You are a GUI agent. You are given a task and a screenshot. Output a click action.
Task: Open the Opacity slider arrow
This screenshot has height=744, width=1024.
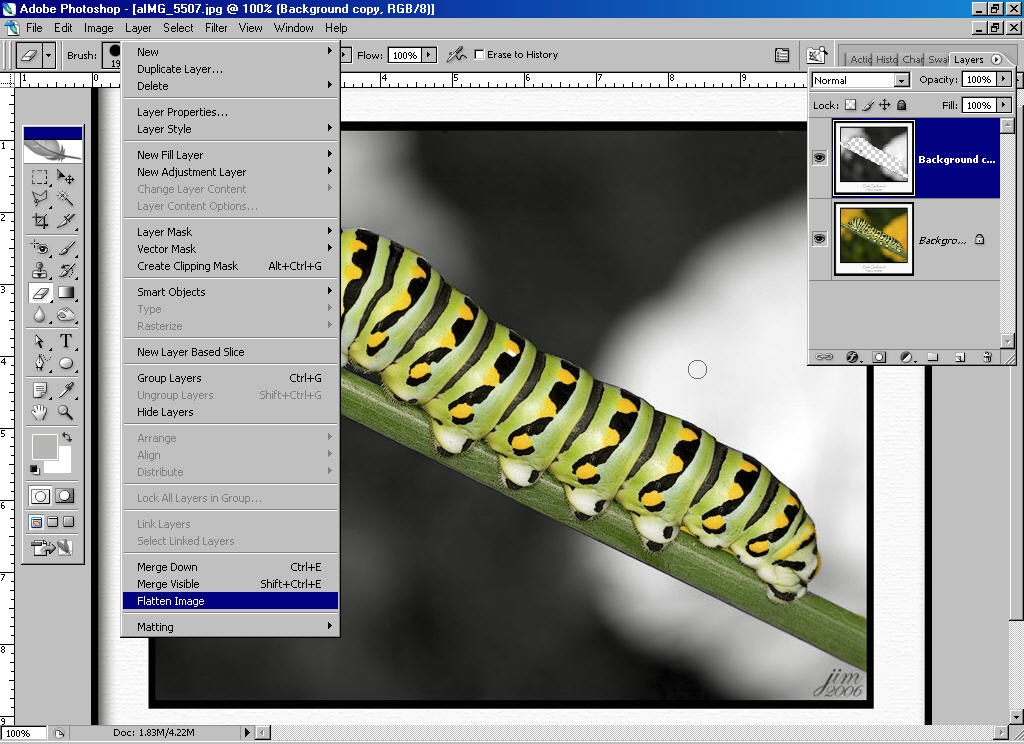coord(1004,79)
